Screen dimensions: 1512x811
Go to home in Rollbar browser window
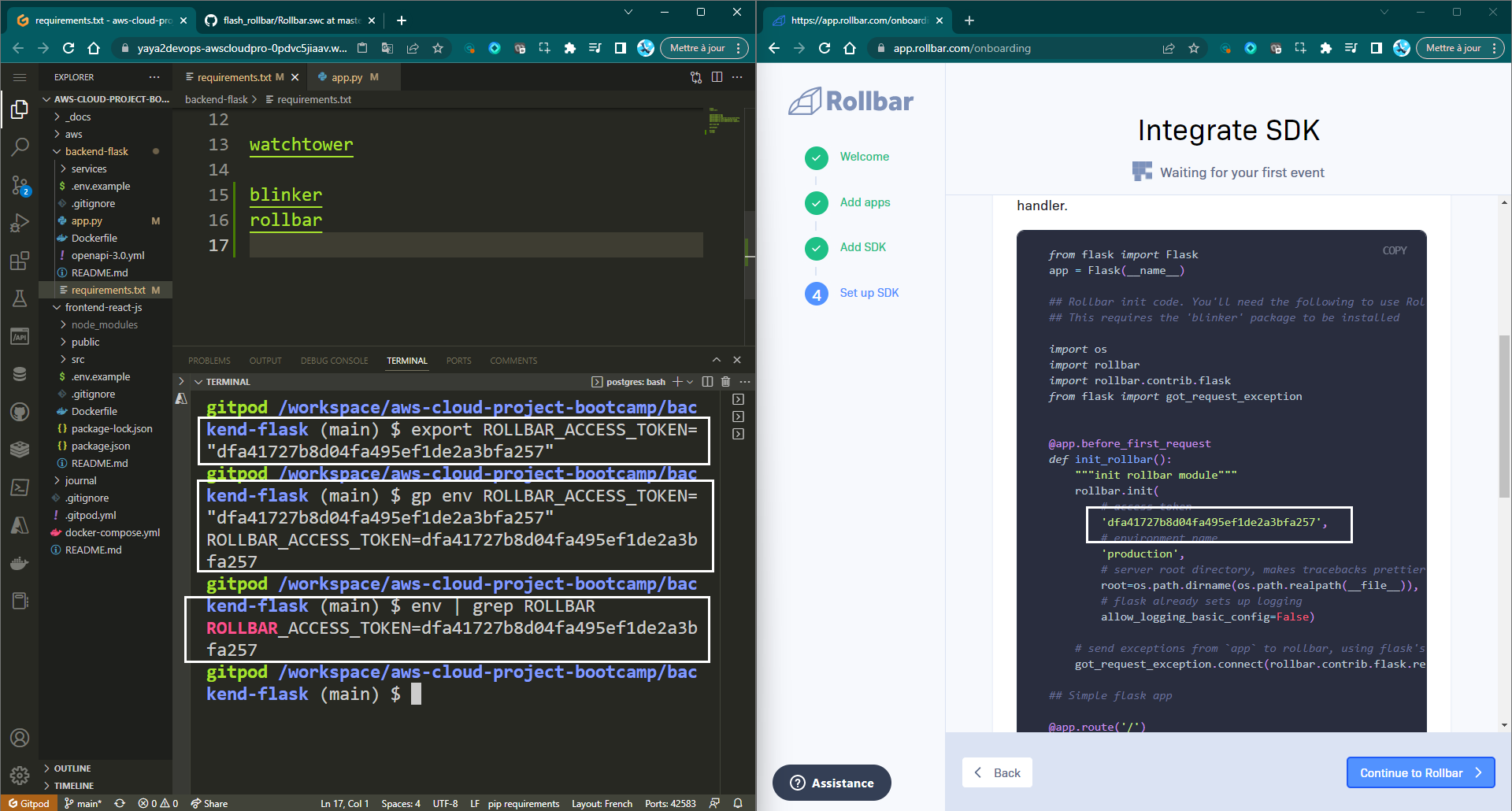pyautogui.click(x=850, y=48)
